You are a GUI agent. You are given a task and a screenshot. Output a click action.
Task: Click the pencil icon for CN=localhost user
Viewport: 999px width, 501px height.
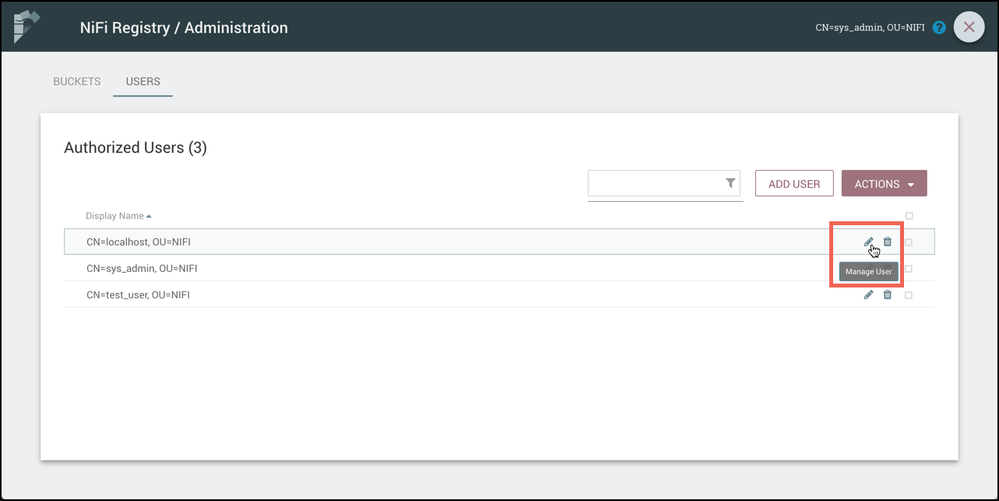(x=868, y=242)
